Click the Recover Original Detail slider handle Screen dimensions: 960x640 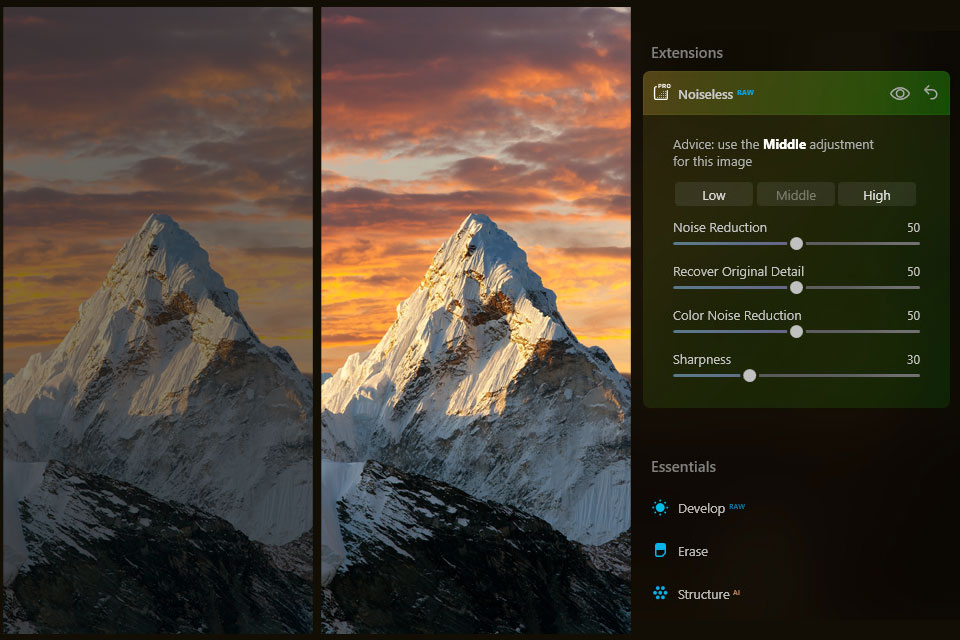(796, 287)
